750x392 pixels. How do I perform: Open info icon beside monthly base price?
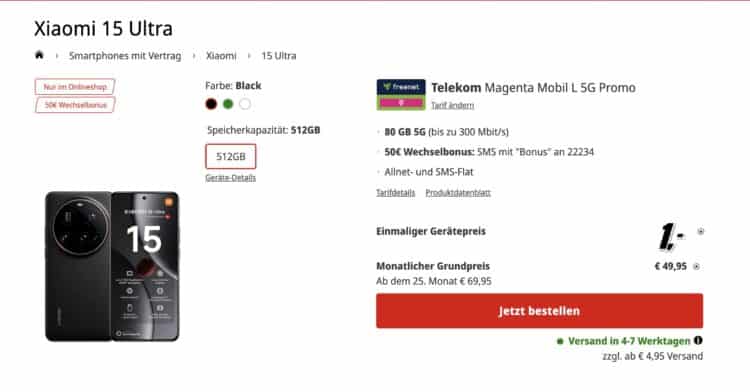click(696, 267)
